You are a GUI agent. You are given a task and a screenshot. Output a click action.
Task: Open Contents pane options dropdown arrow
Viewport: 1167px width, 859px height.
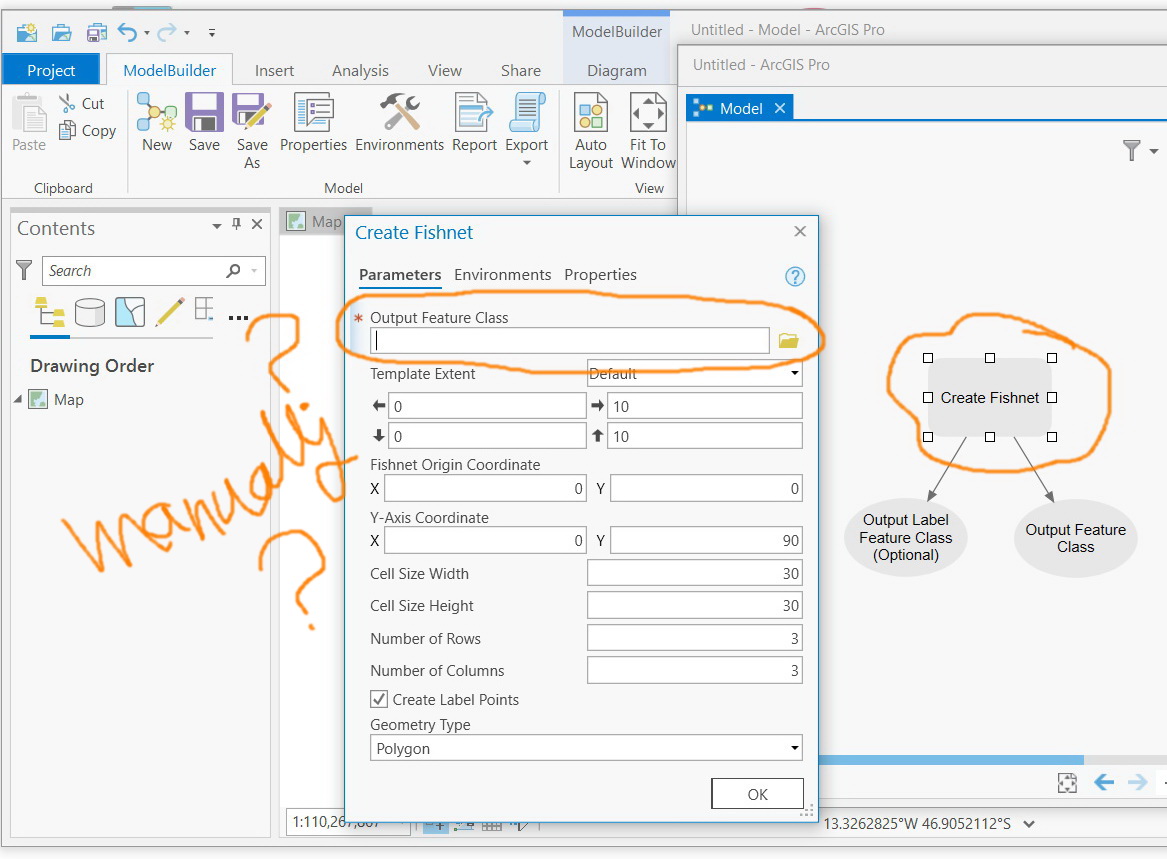pyautogui.click(x=217, y=226)
